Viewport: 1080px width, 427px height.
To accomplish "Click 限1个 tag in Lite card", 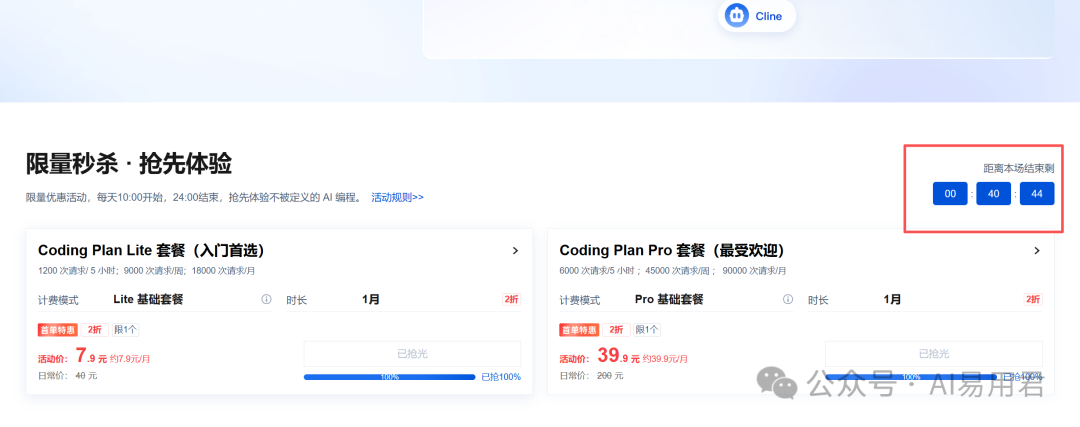I will [125, 330].
